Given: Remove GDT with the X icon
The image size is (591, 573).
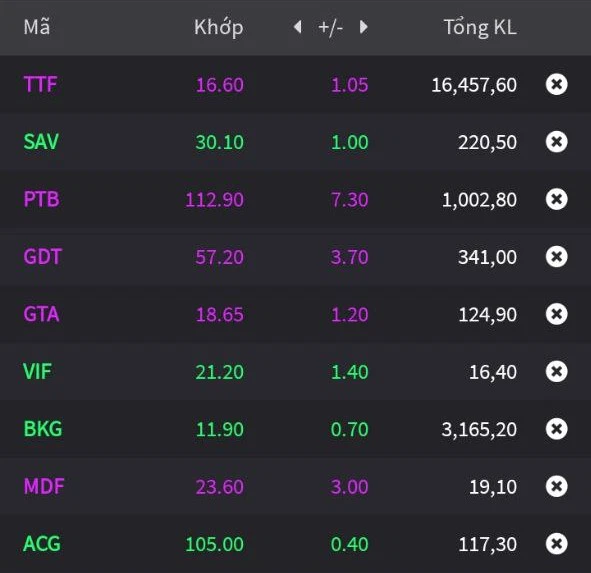Looking at the screenshot, I should pos(556,257).
